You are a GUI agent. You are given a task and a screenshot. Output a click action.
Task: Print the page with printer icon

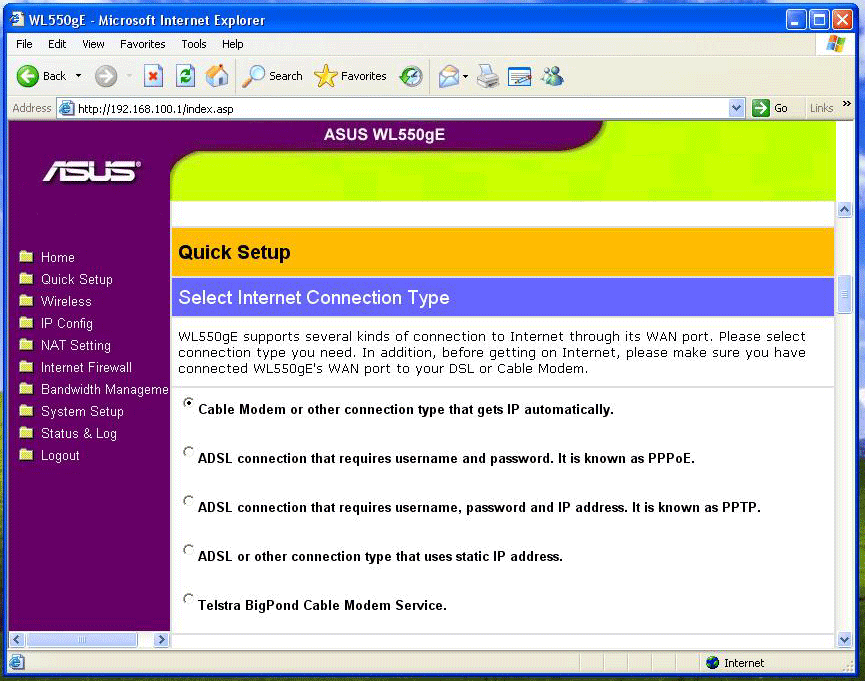[x=488, y=76]
